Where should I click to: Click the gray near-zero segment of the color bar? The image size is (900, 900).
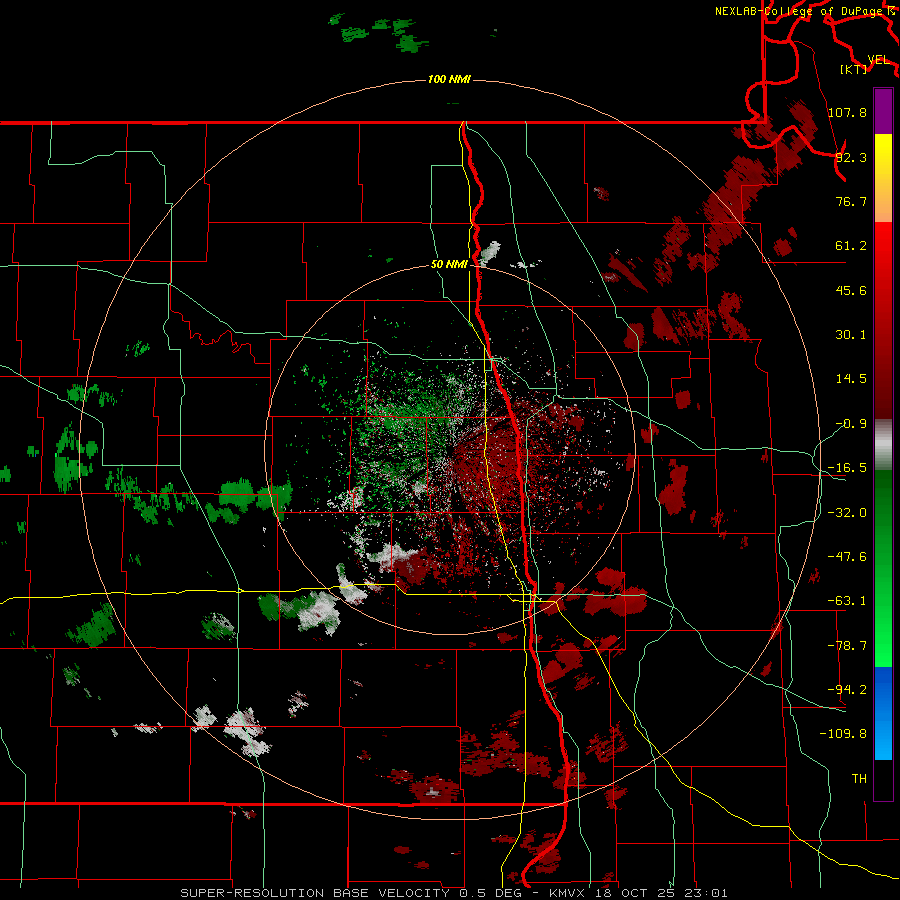pyautogui.click(x=883, y=444)
